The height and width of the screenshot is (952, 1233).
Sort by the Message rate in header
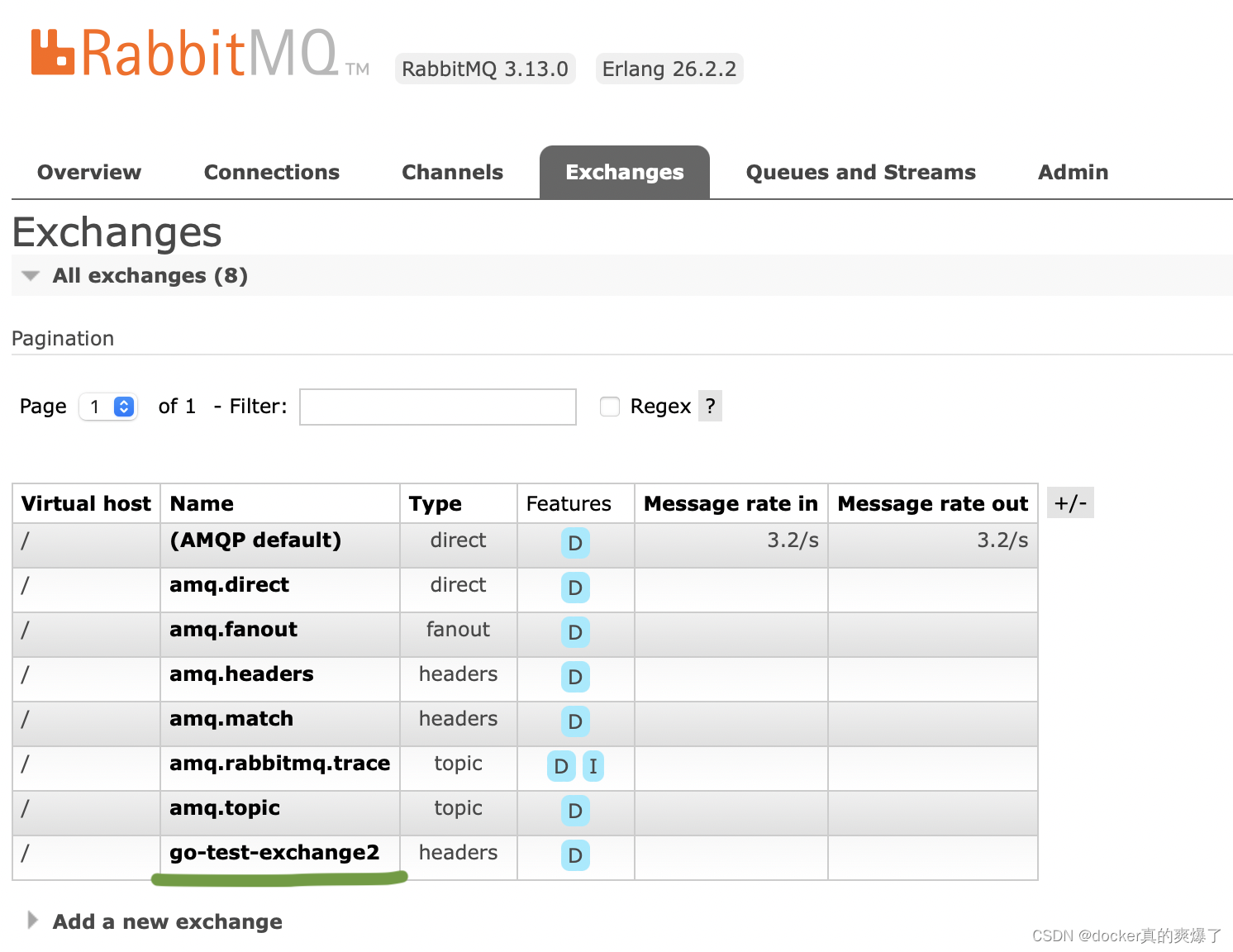[731, 503]
